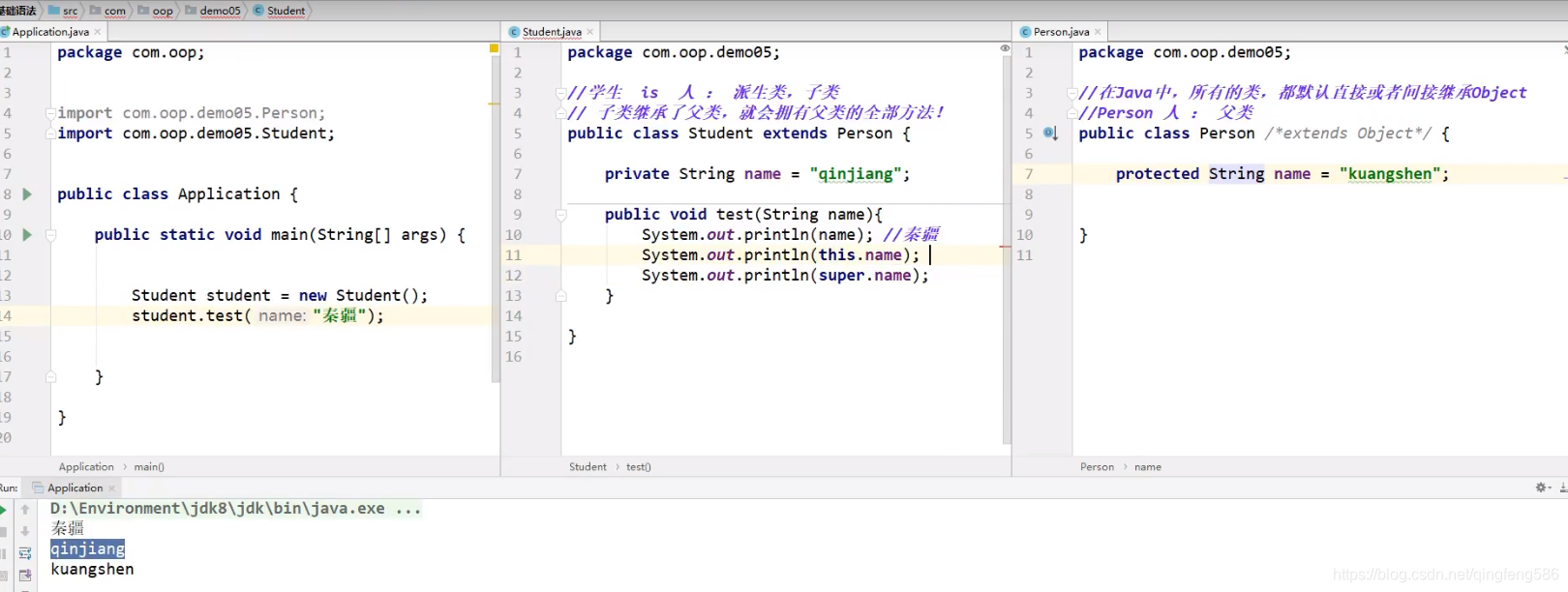
Task: Click the java.exe command line in console
Action: point(236,509)
